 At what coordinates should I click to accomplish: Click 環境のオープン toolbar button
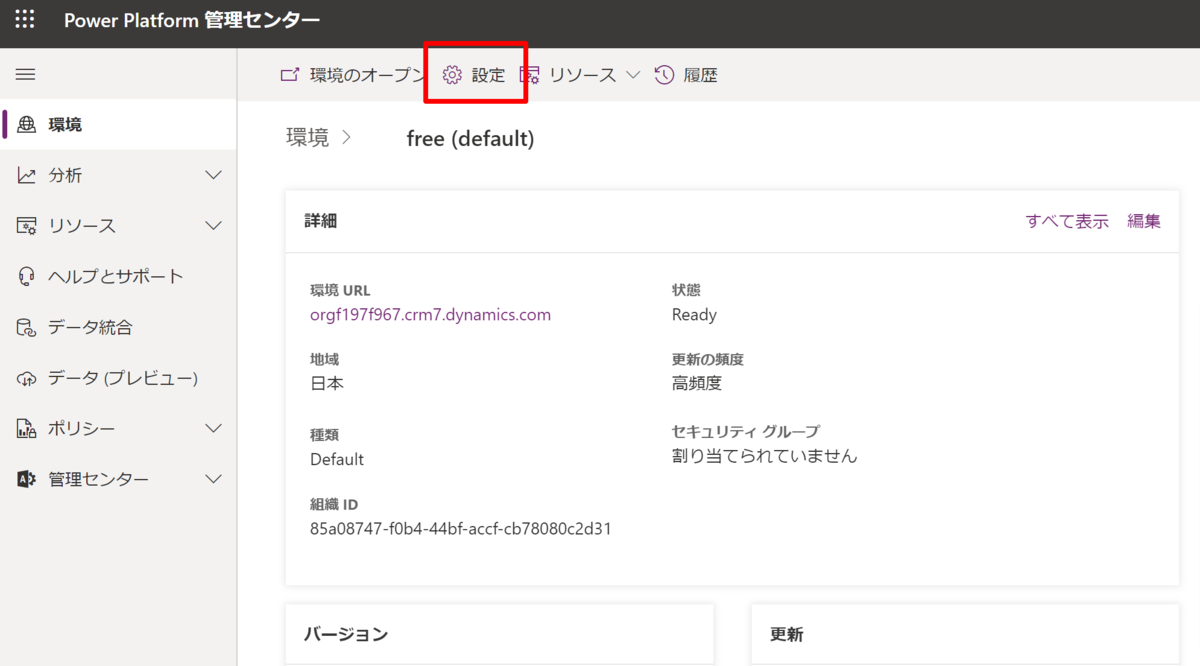tap(353, 75)
